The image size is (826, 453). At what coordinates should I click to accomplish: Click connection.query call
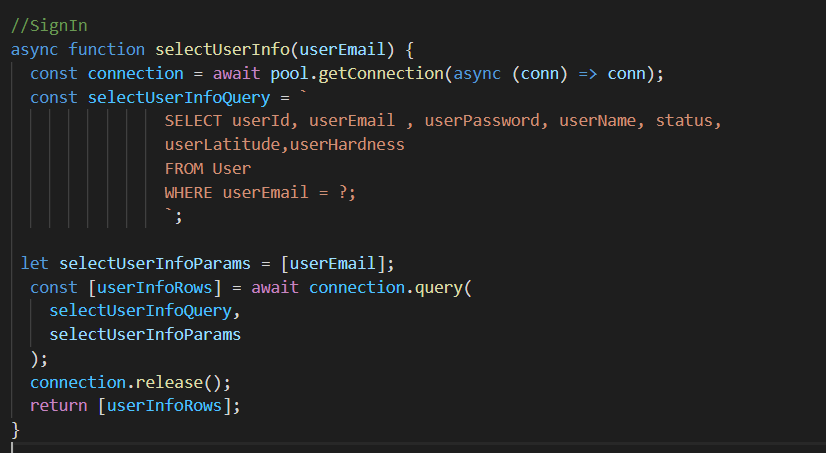390,288
